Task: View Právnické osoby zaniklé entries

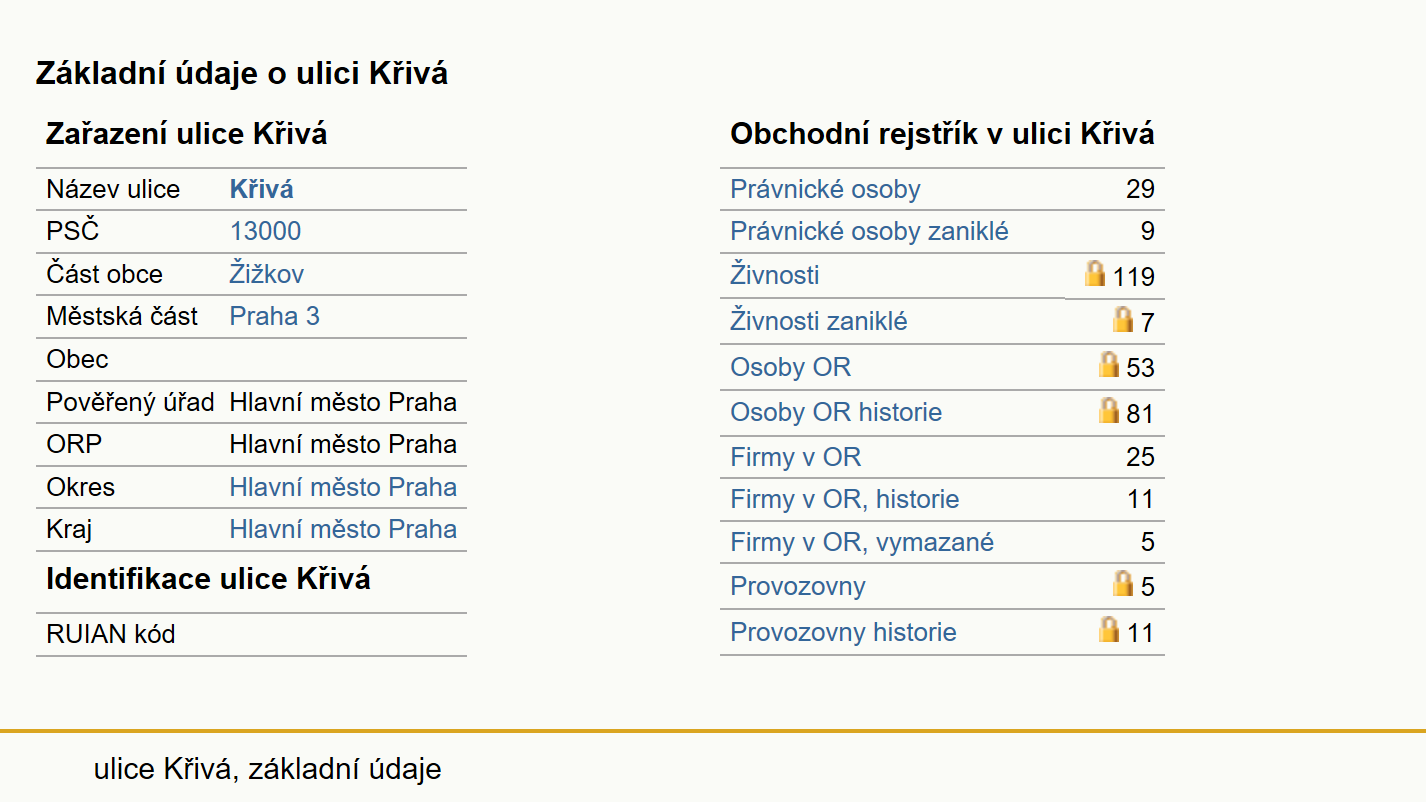Action: pyautogui.click(x=869, y=232)
